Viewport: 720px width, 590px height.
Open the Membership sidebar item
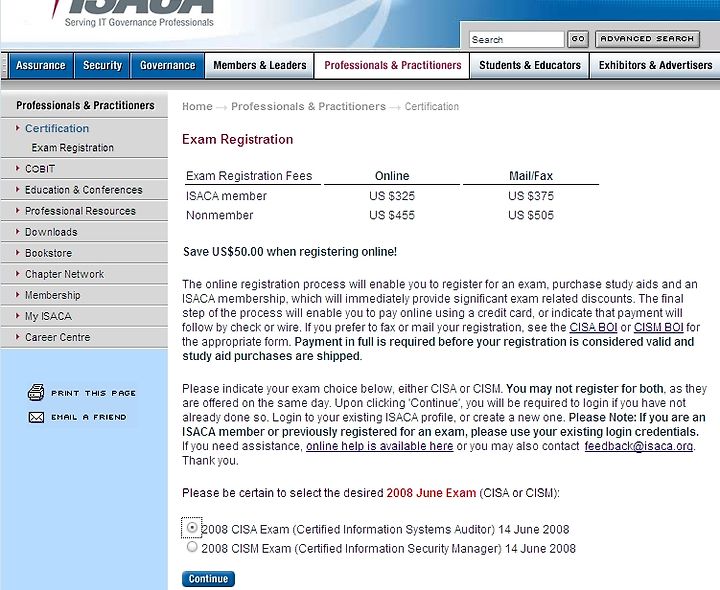tap(52, 295)
